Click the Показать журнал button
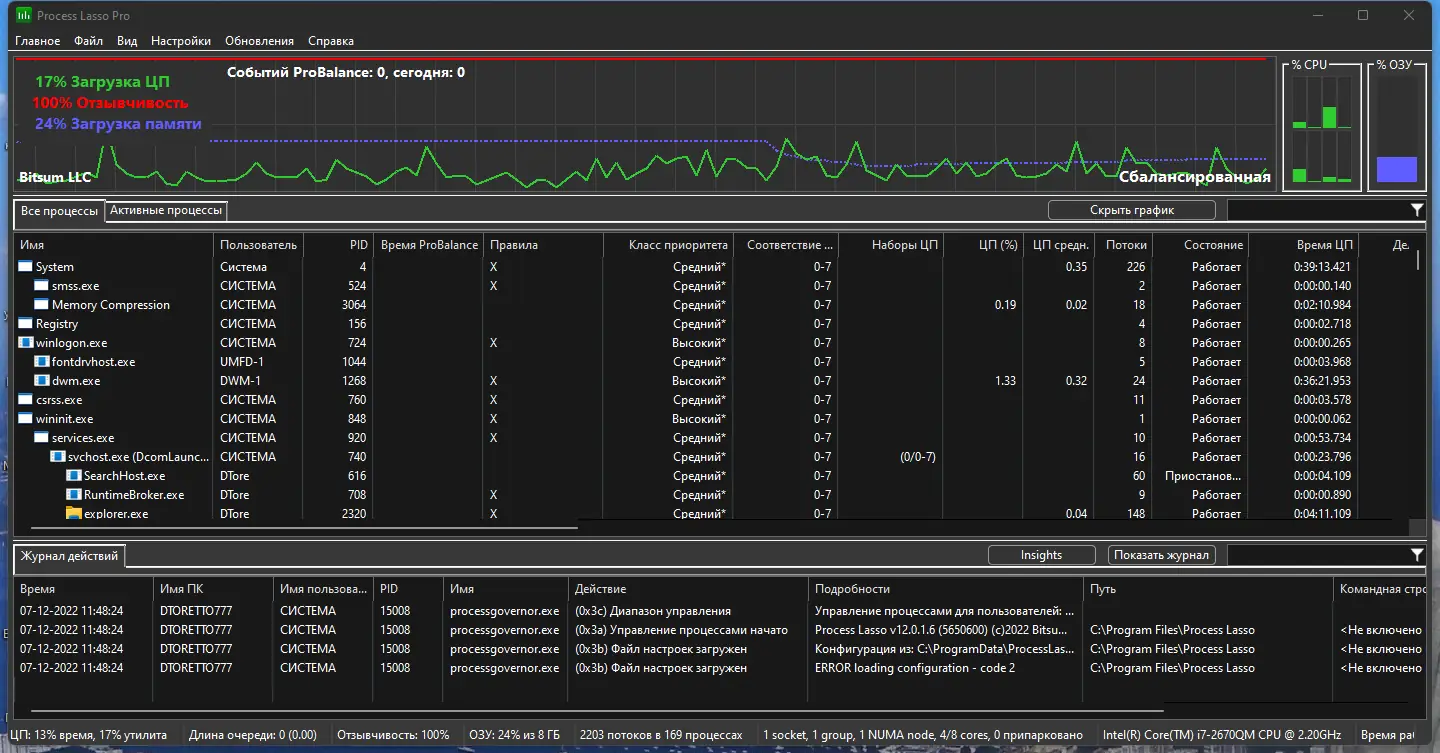1440x753 pixels. coord(1162,555)
